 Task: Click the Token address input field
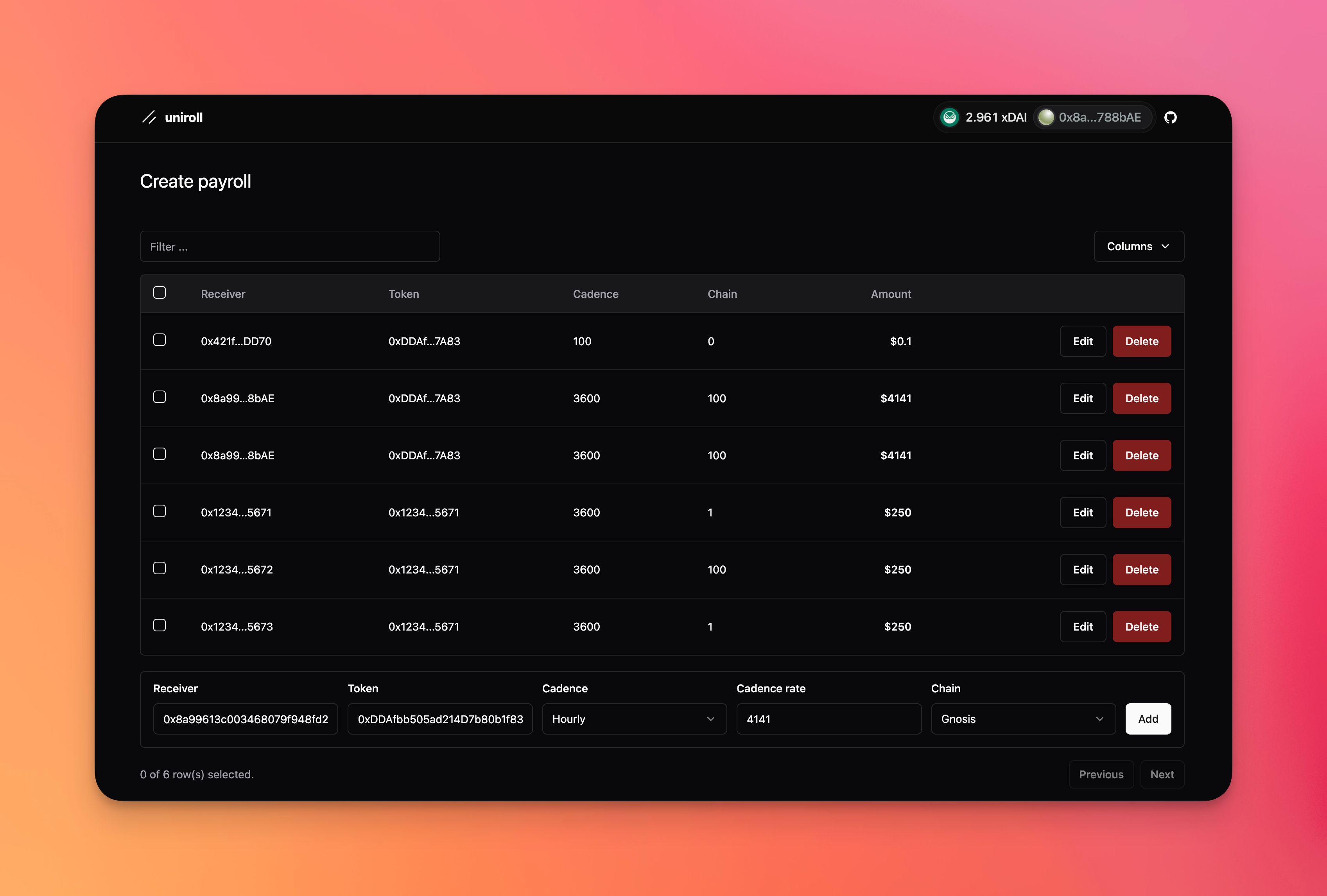click(x=440, y=719)
